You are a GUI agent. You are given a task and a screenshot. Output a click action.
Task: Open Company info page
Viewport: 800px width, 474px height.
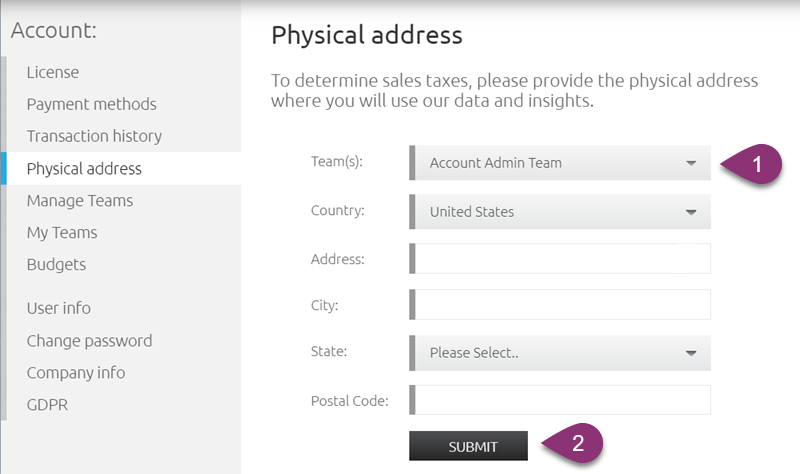coord(76,372)
